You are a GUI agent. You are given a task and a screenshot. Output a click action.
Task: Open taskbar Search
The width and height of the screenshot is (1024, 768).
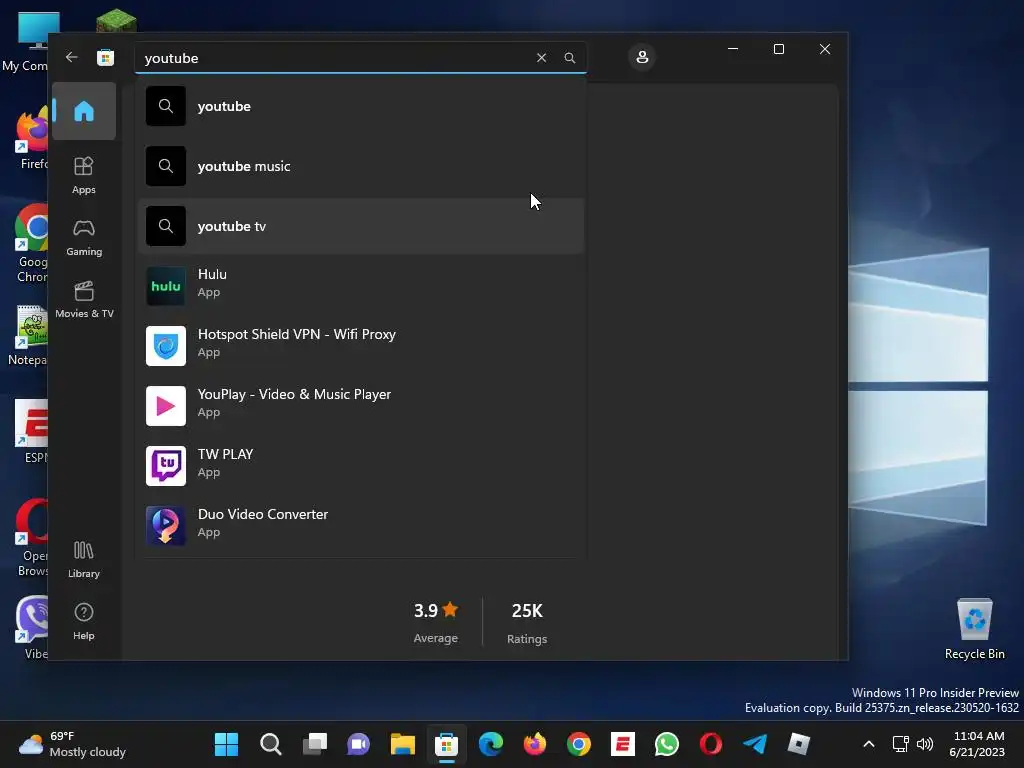point(270,744)
